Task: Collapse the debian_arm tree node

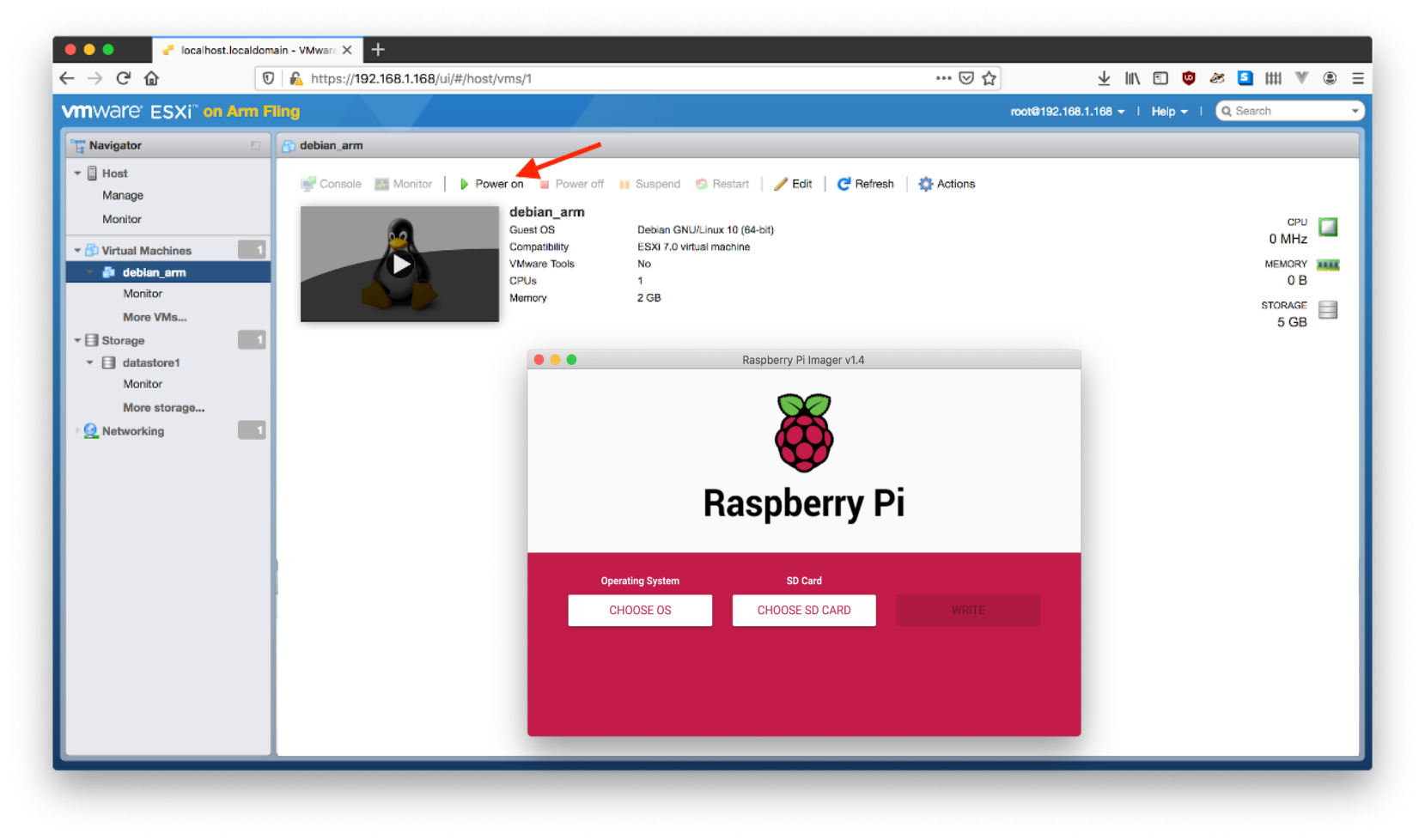Action: (x=90, y=272)
